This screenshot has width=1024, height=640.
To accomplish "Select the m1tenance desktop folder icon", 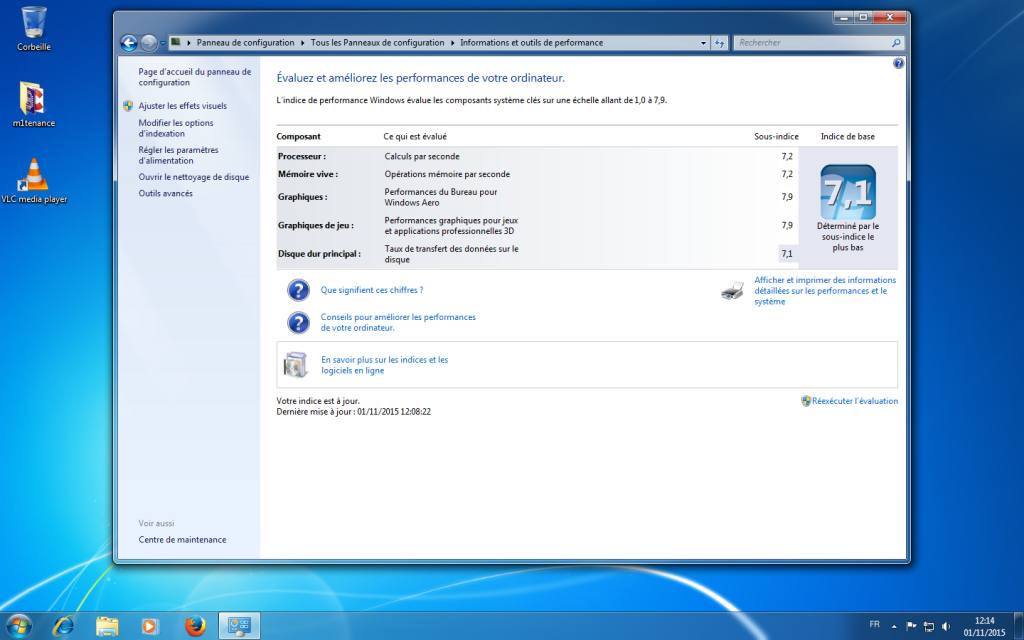I will point(33,104).
